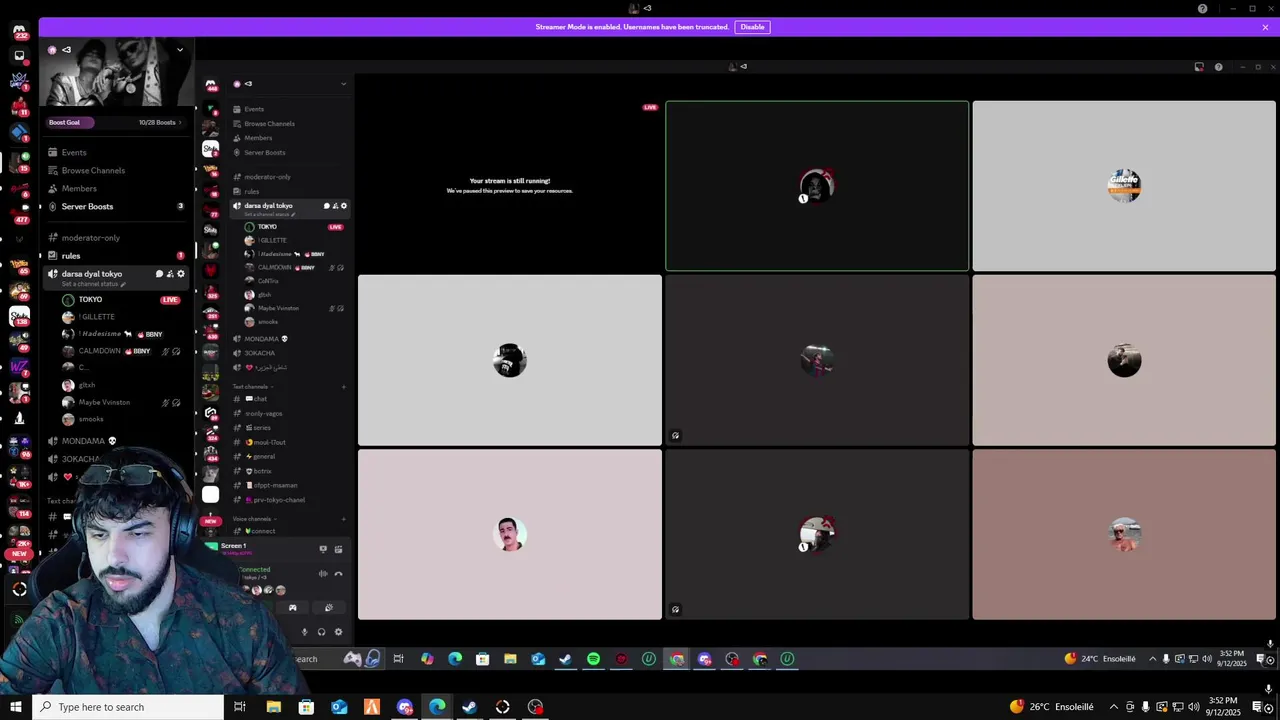This screenshot has width=1280, height=720.
Task: Show hidden tray icons in the streamed taskbar
Action: [1152, 659]
